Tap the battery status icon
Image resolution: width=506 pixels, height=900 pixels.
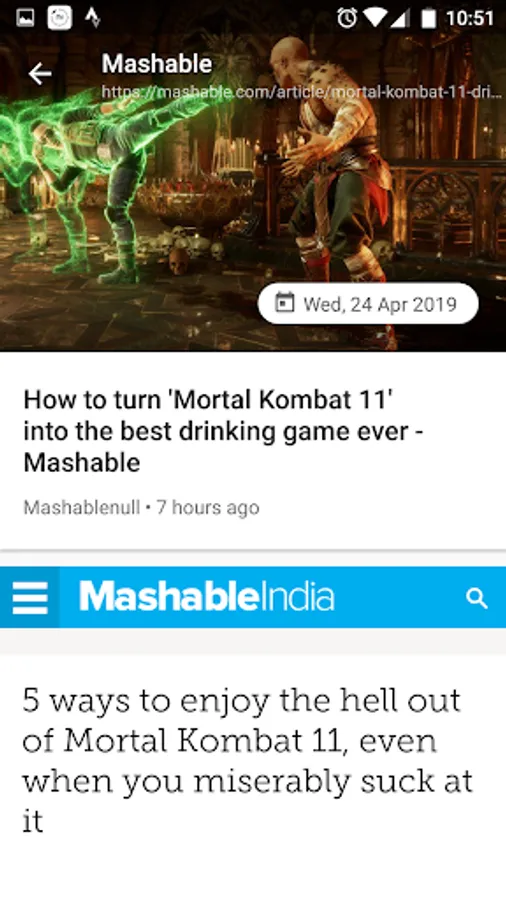[x=429, y=18]
